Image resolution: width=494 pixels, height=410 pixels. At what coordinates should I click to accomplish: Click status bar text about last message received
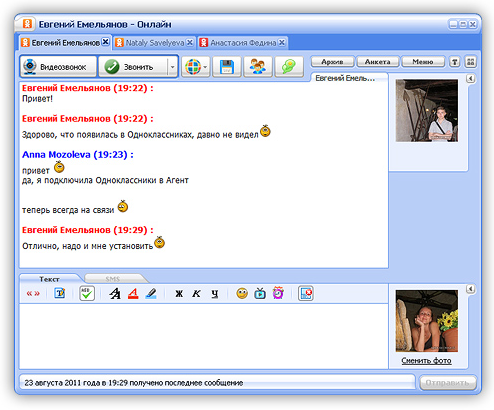134,383
